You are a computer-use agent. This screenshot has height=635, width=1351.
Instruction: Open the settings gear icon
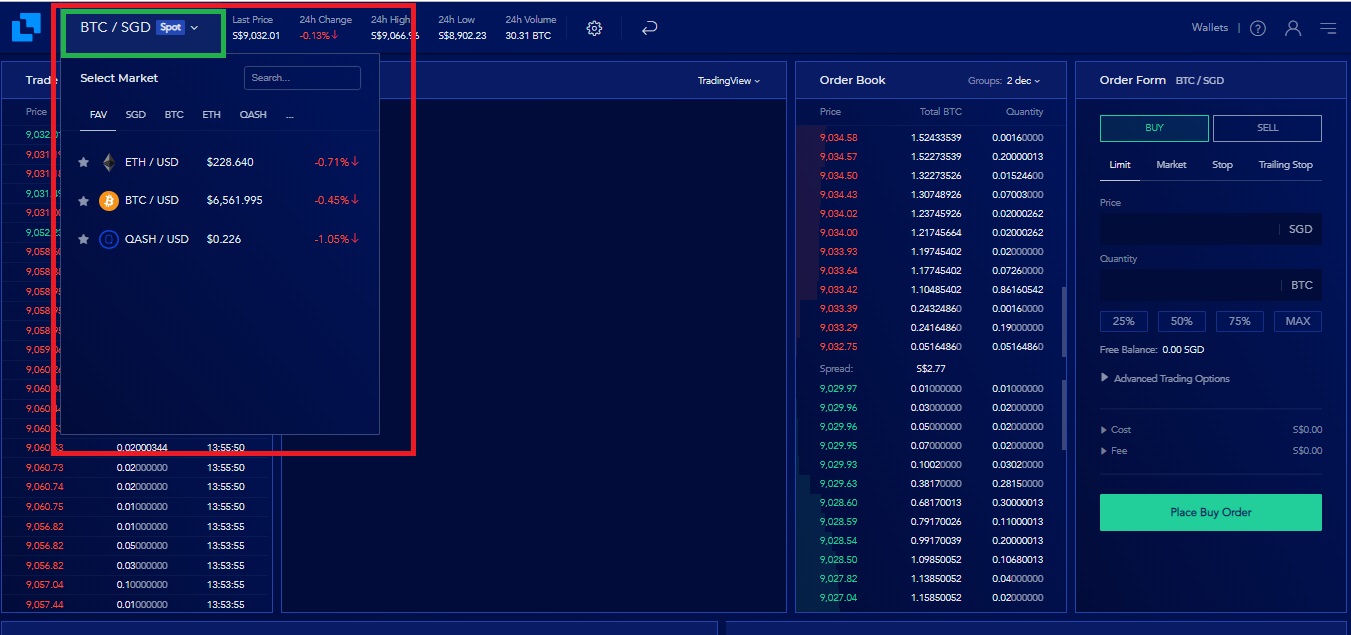coord(594,28)
